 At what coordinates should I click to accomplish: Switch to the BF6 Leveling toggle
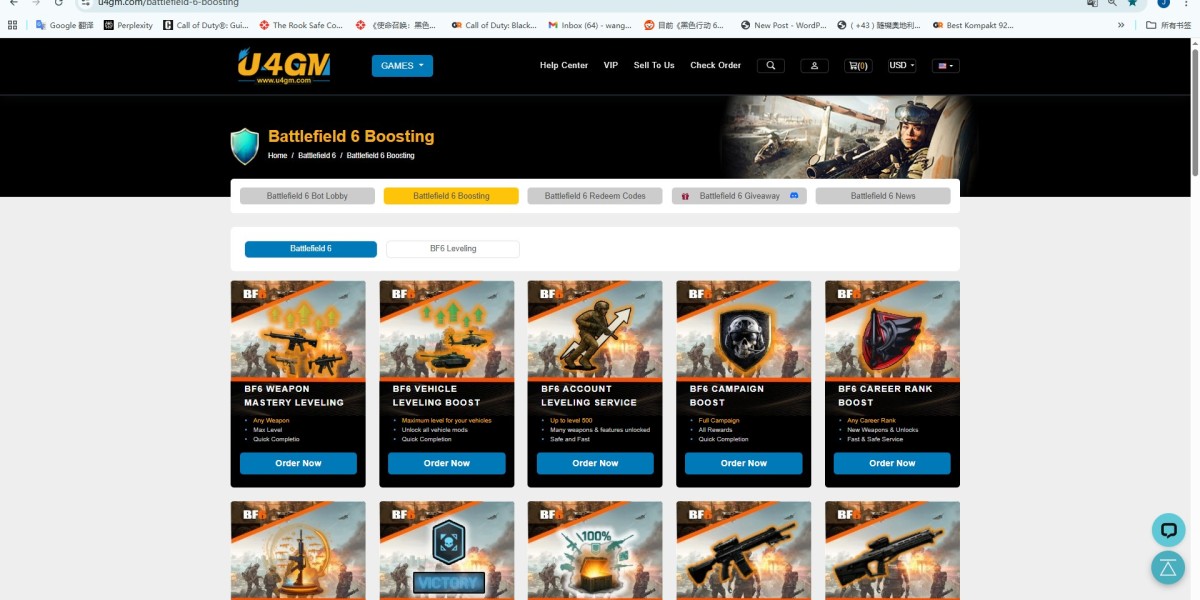[x=452, y=248]
